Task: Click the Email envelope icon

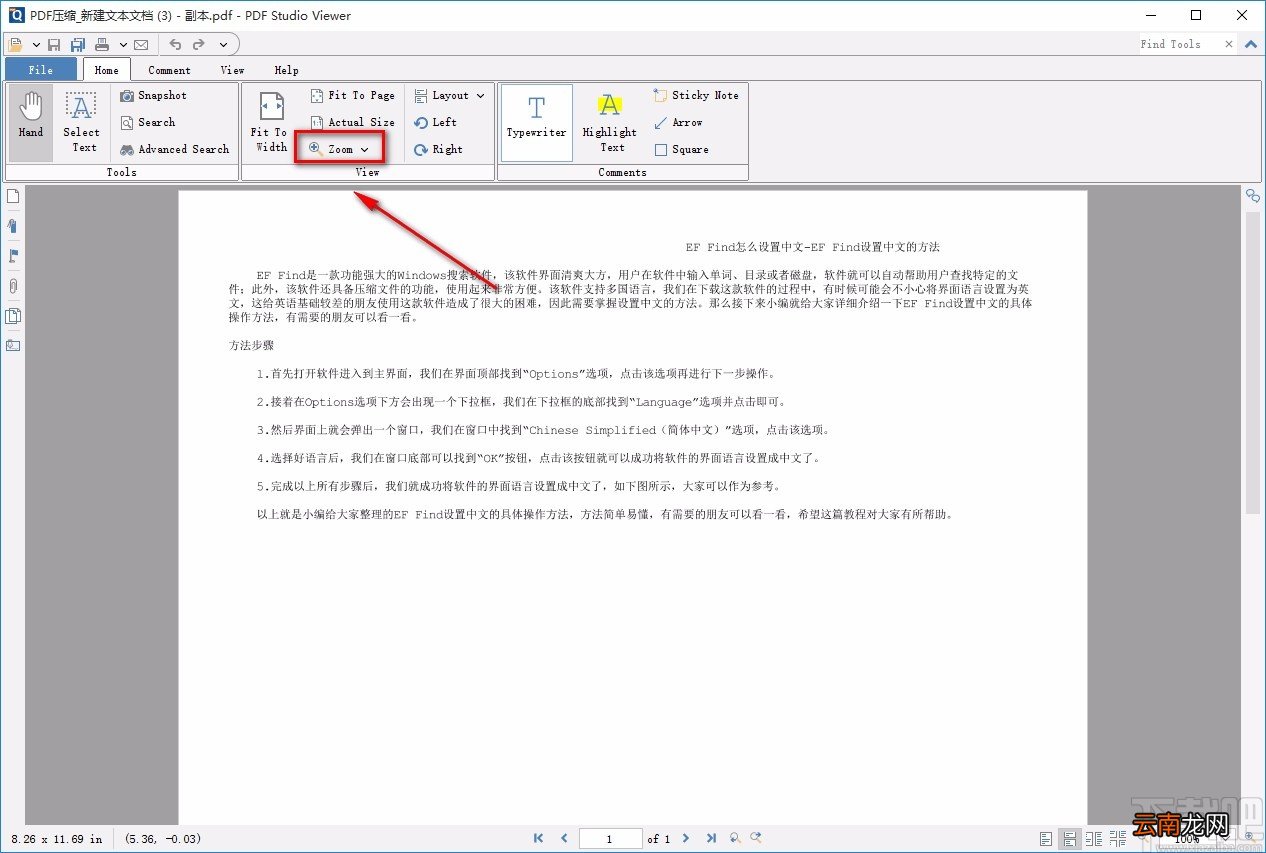Action: [141, 44]
